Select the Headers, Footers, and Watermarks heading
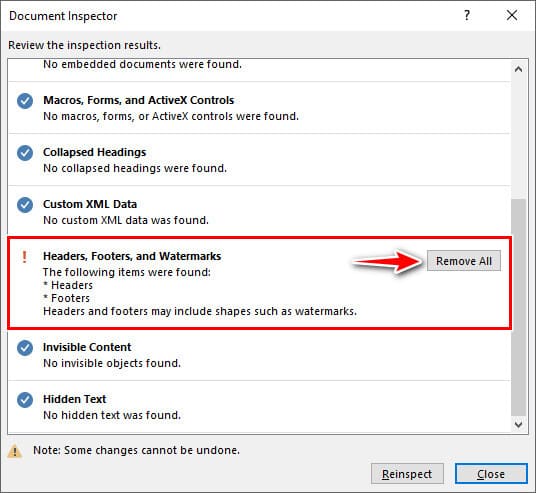The image size is (536, 493). coord(132,256)
